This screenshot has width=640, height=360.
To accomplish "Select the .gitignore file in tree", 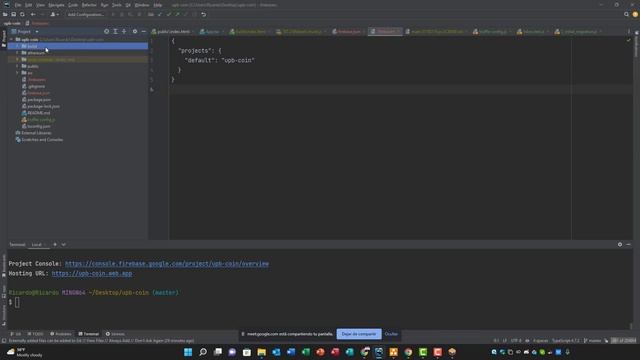I will point(36,86).
